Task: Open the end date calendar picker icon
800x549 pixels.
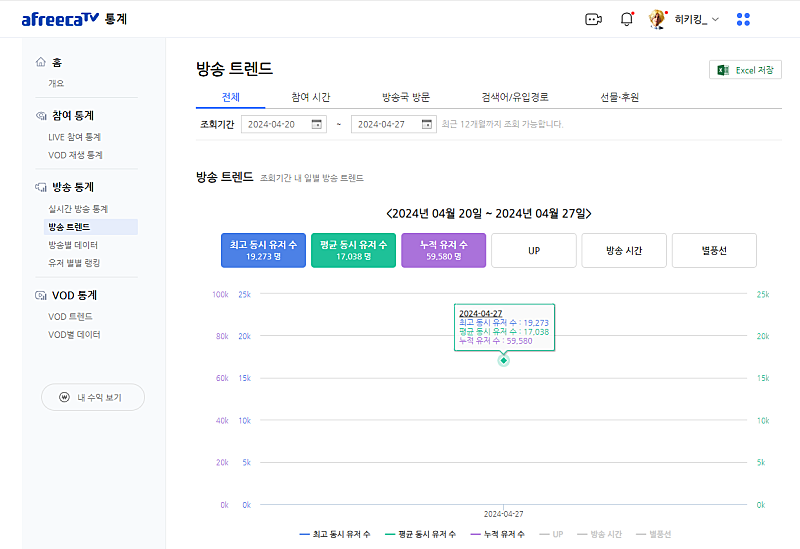Action: [x=427, y=124]
